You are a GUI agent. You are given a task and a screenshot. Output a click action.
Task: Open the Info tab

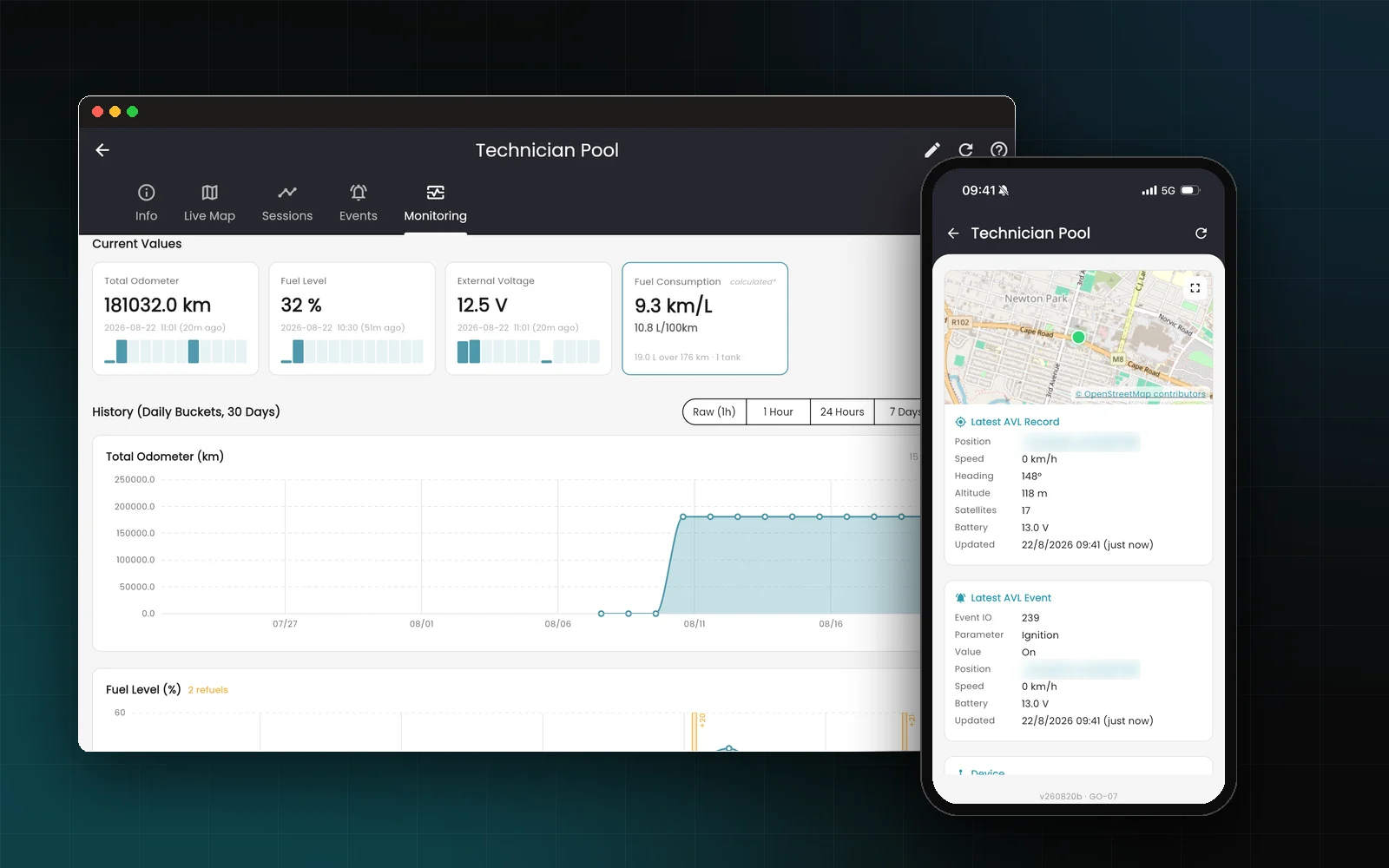click(x=146, y=203)
